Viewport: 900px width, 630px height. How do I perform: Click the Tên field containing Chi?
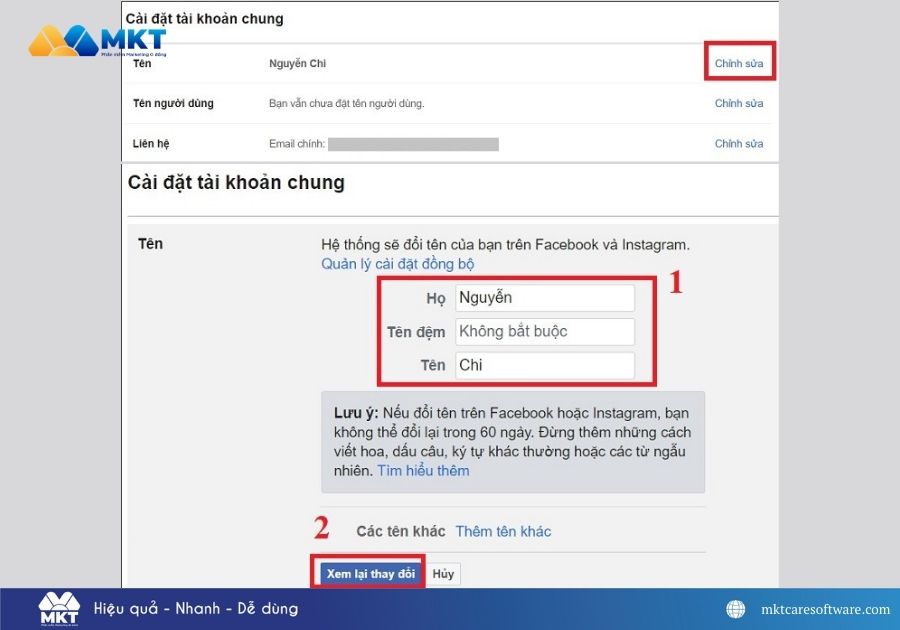pos(544,365)
